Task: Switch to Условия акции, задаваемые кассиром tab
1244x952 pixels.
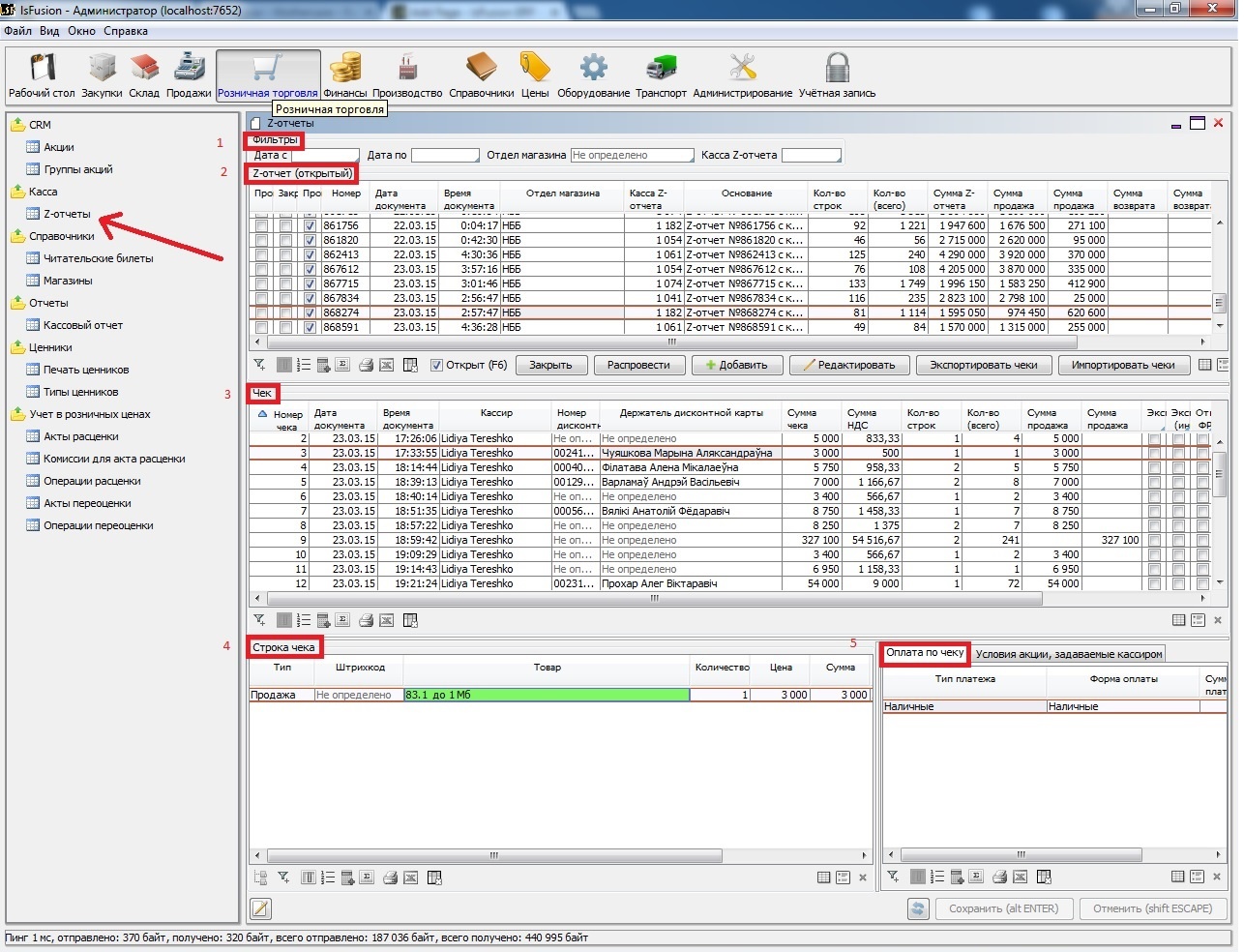Action: (1068, 654)
